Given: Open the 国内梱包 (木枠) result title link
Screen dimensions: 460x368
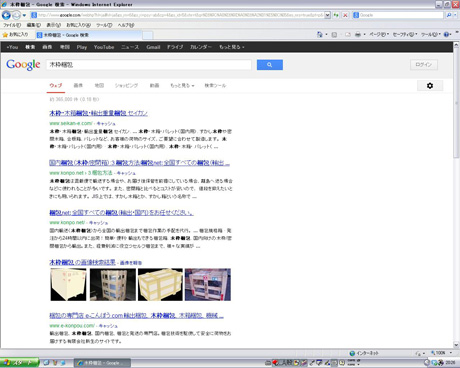Looking at the screenshot, I should point(140,163).
